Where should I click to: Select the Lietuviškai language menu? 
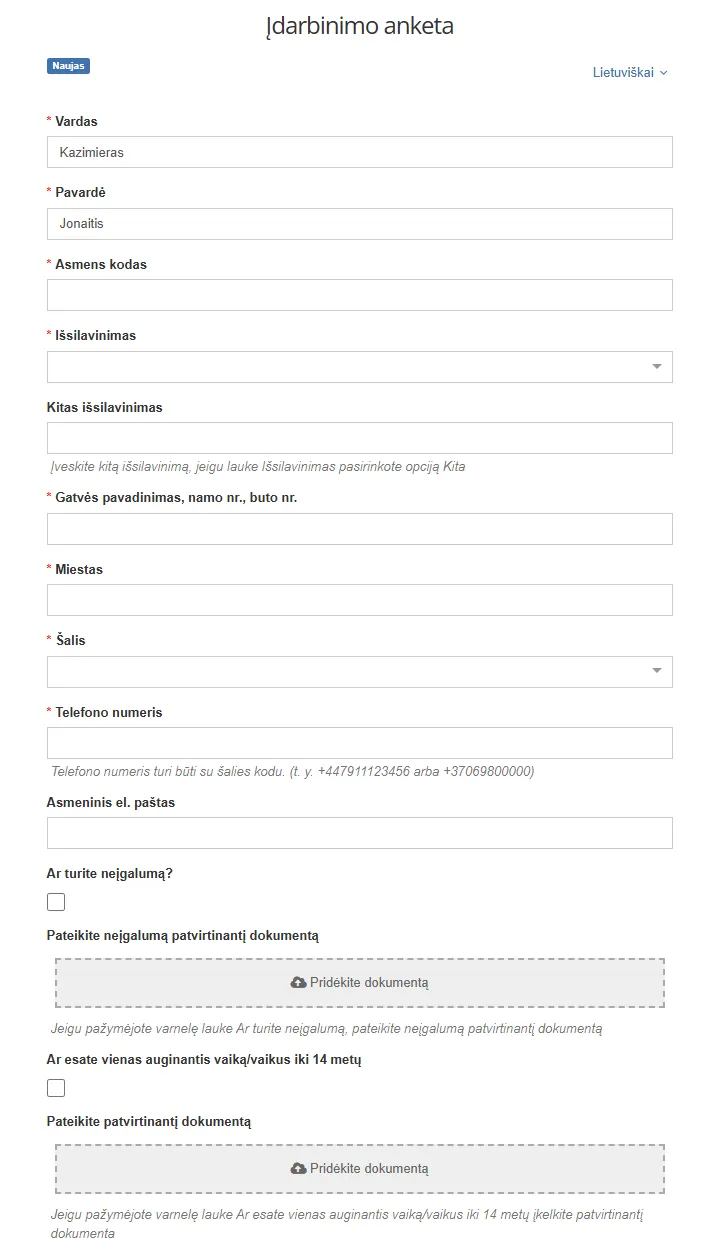pyautogui.click(x=625, y=72)
